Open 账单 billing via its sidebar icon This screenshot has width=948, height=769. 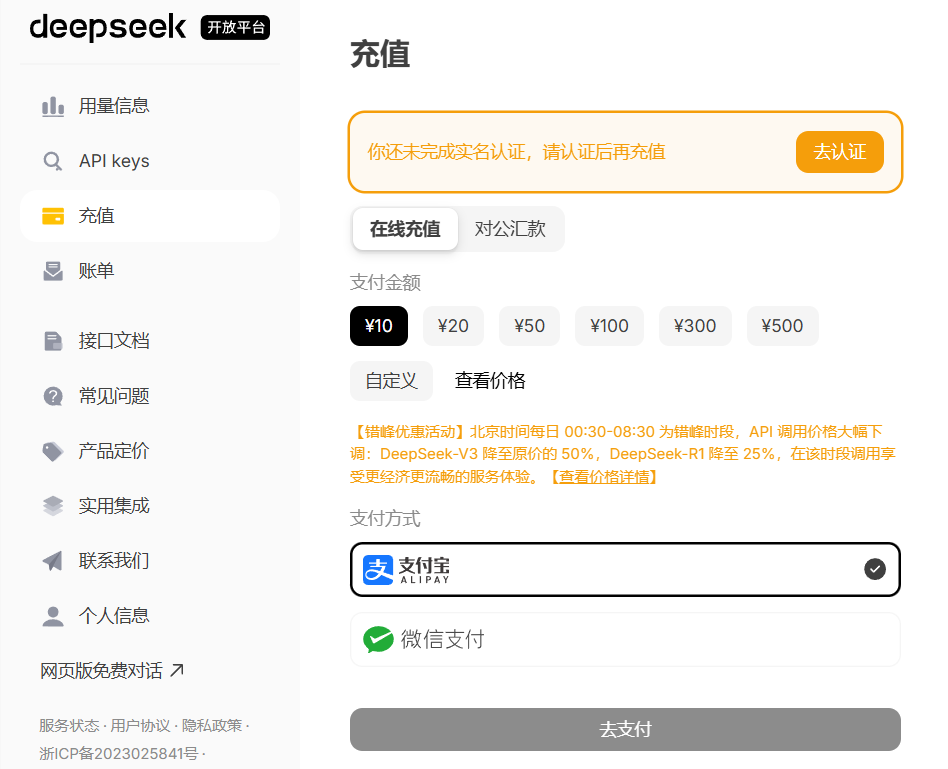click(x=52, y=270)
